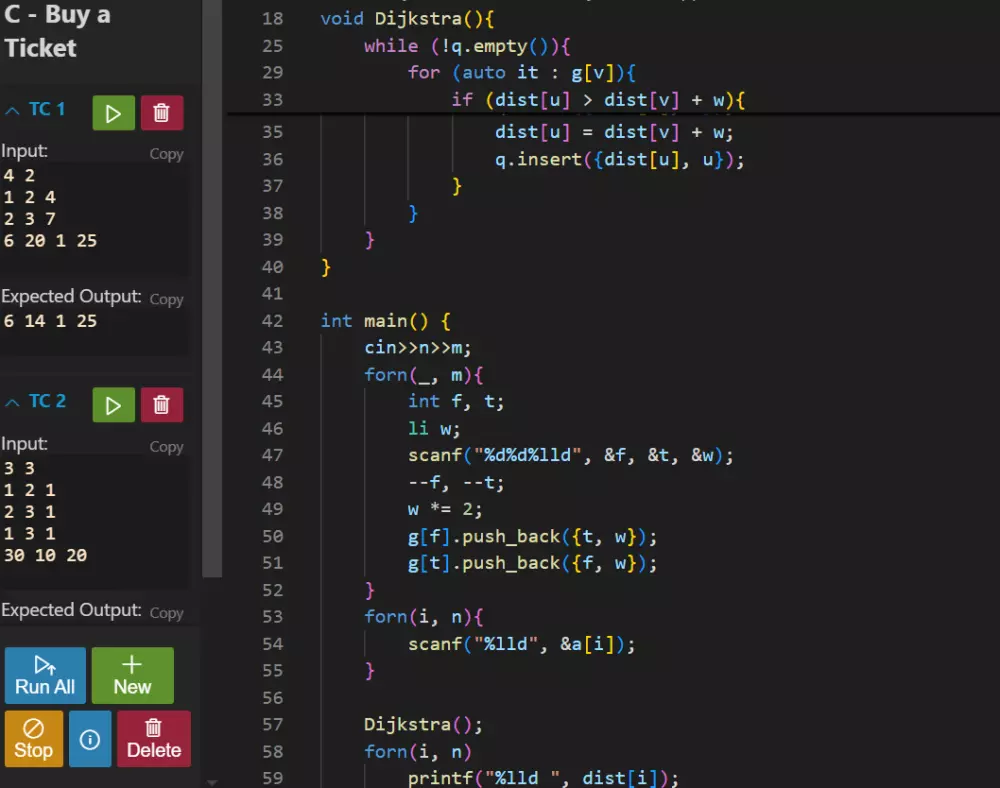
Task: Click the plus icon on New button
Action: click(x=132, y=663)
